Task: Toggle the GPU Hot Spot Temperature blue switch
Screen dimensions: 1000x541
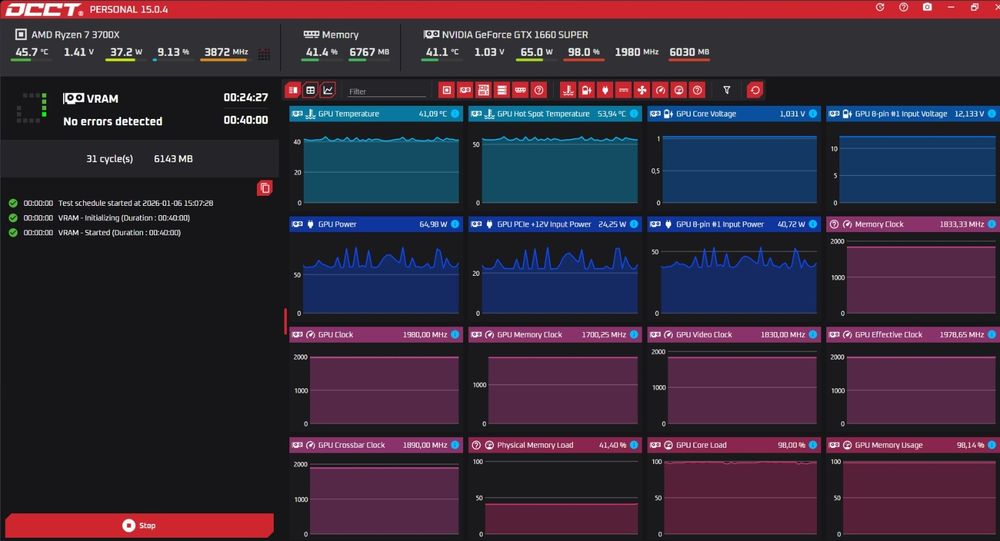Action: click(x=634, y=114)
